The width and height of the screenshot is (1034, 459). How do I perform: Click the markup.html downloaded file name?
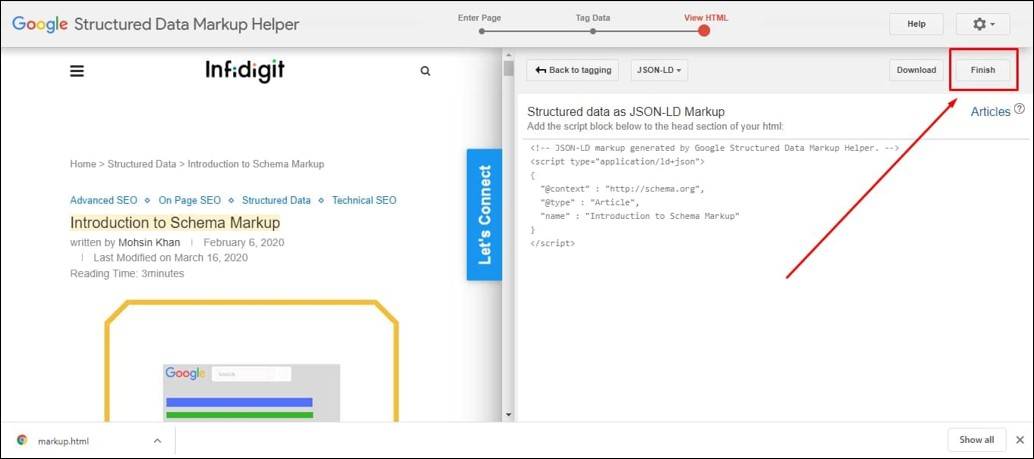63,441
